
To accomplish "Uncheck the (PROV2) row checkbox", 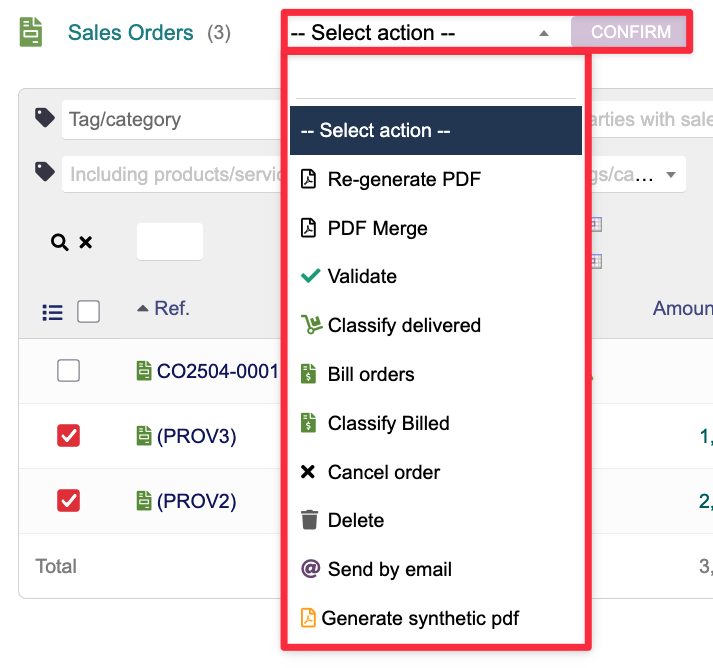I will click(x=68, y=500).
